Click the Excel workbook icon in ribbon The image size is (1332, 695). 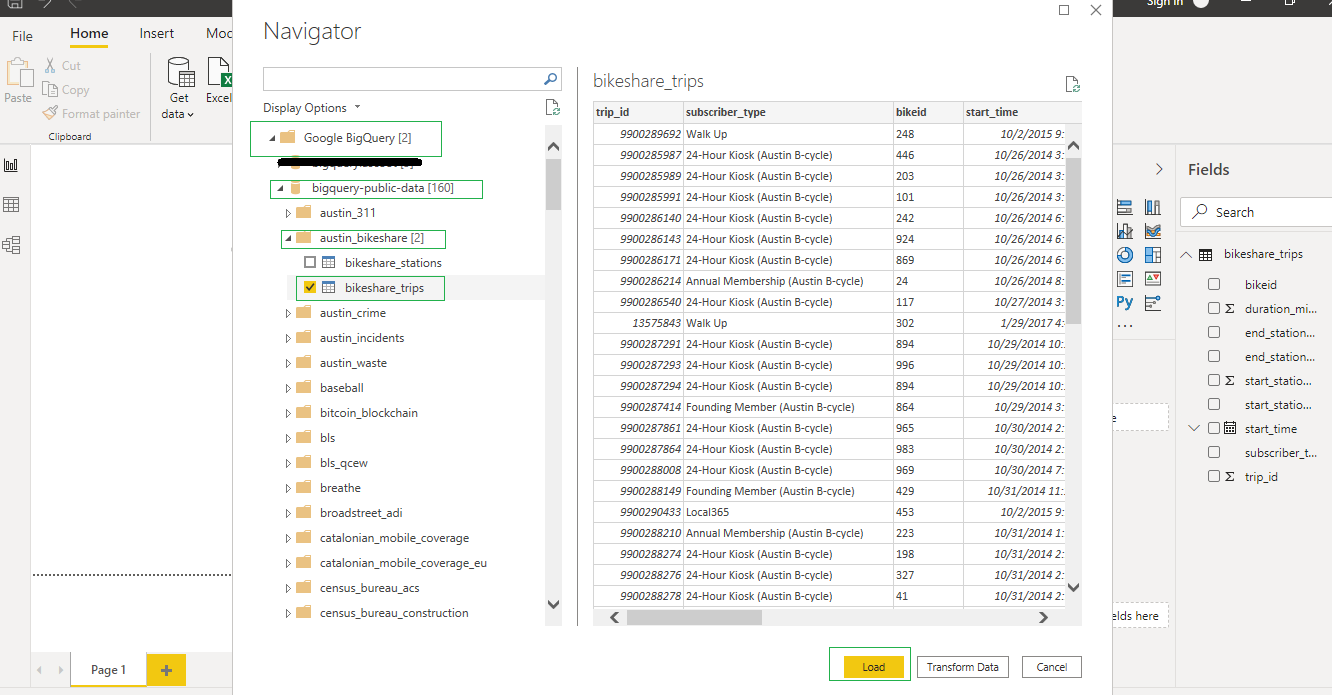(x=219, y=73)
